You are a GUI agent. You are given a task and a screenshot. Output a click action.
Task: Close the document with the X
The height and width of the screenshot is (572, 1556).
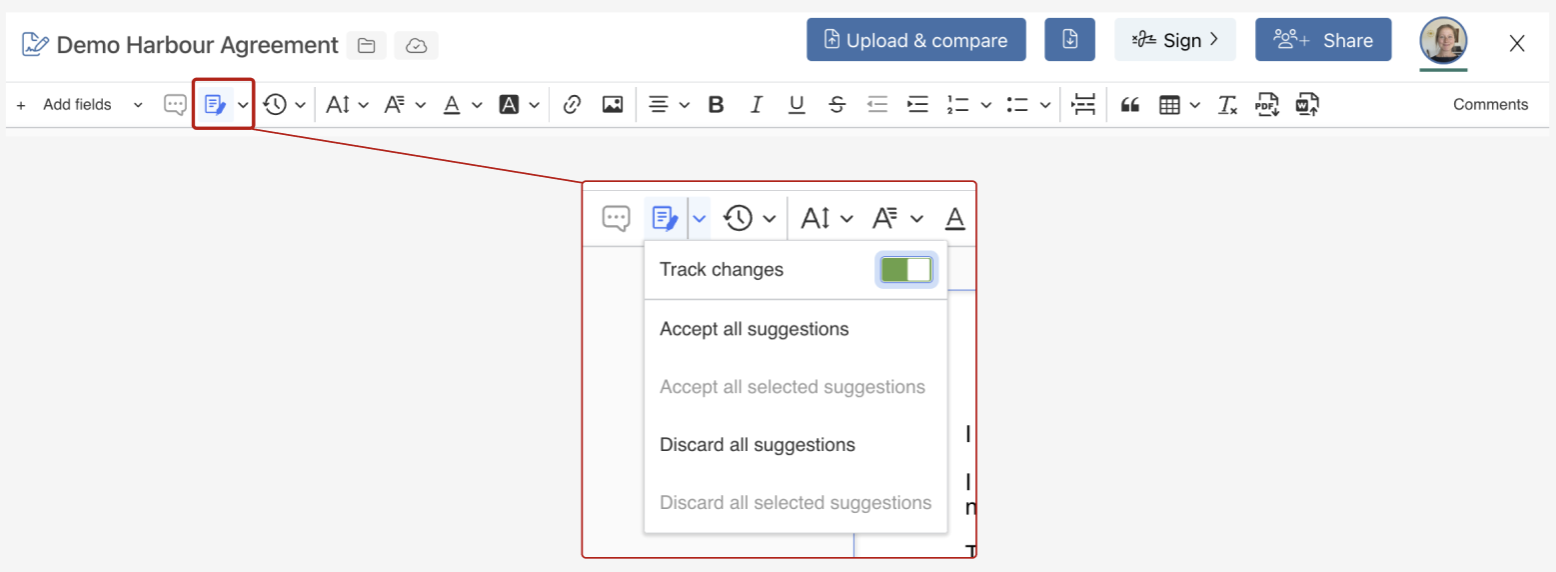tap(1517, 42)
